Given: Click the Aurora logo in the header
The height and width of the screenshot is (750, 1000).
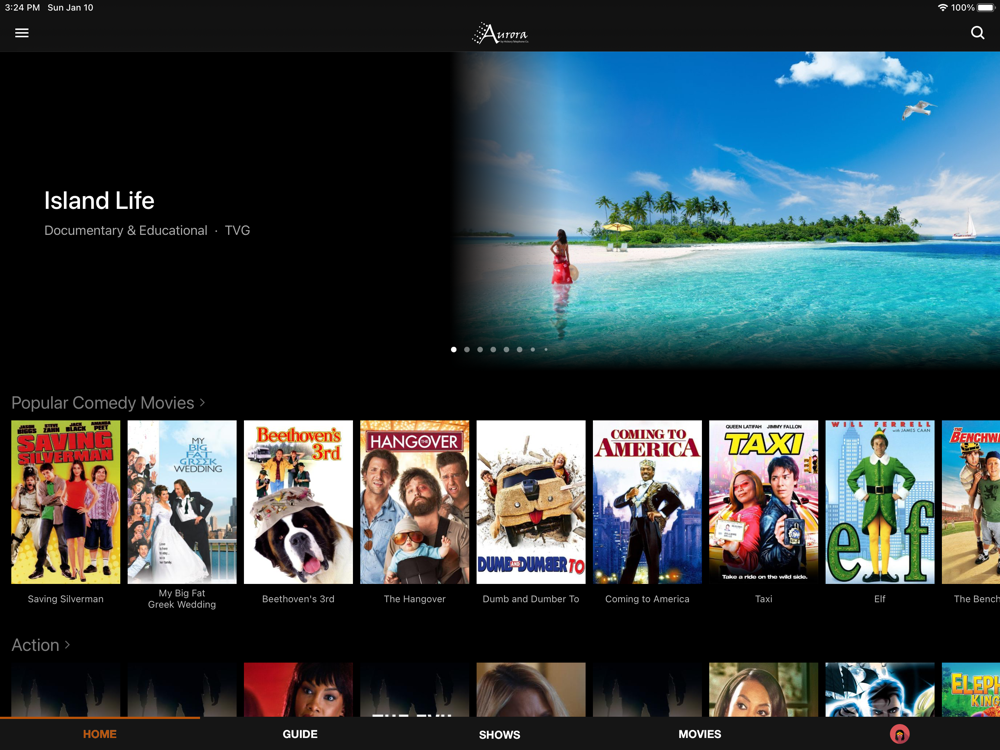Looking at the screenshot, I should tap(500, 33).
